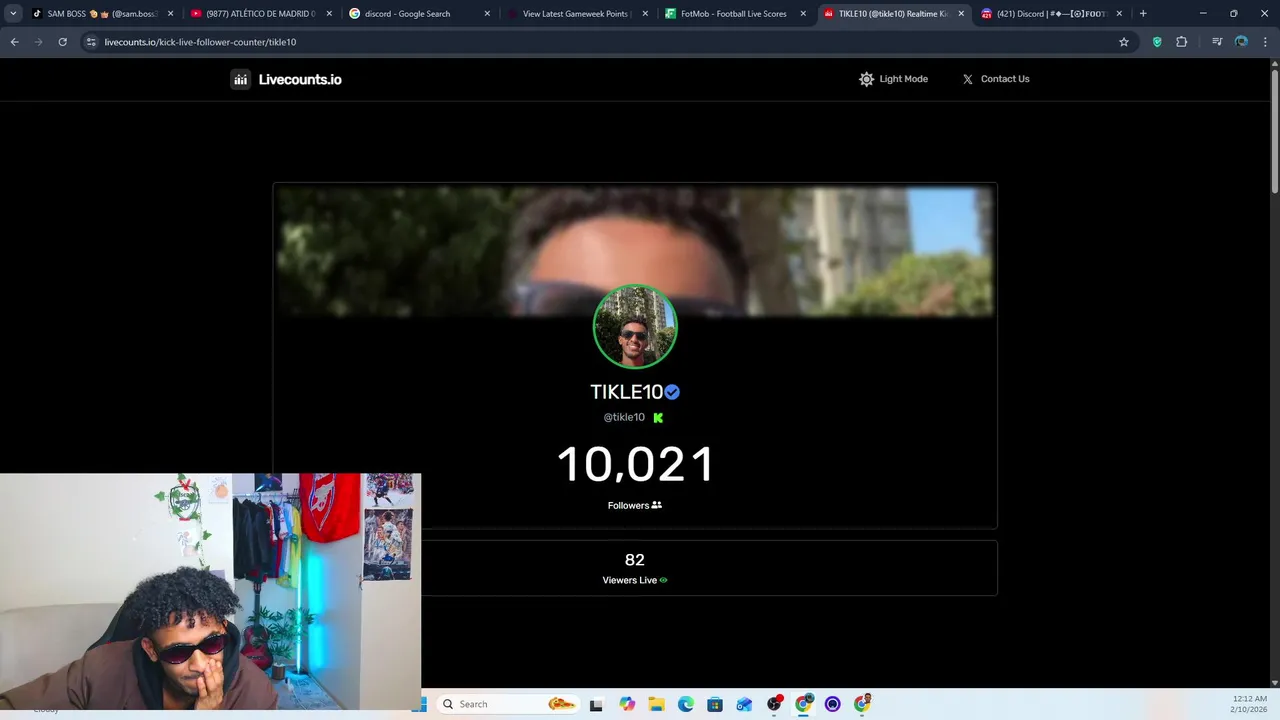The width and height of the screenshot is (1280, 720).
Task: Click the 82 live viewers number
Action: 635,560
